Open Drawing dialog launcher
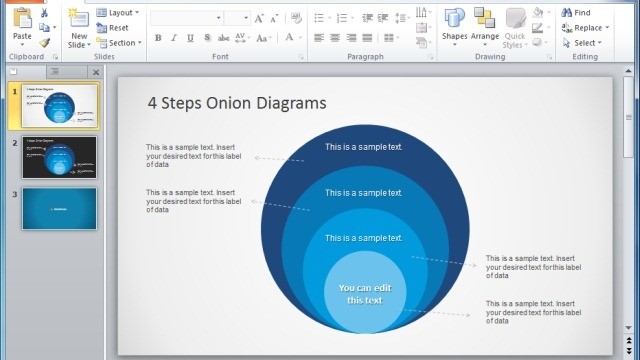 point(549,57)
